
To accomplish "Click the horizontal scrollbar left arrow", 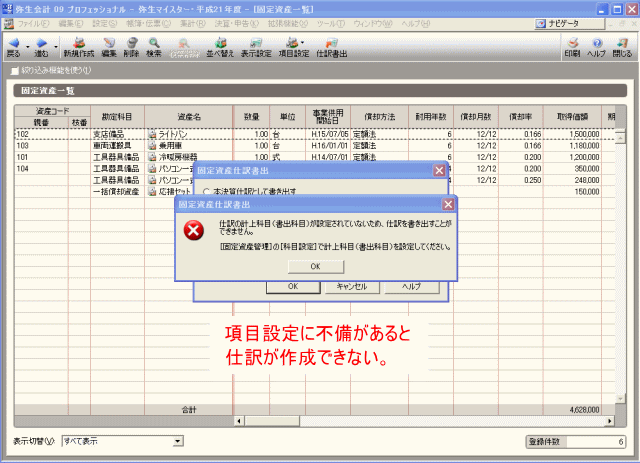I will 239,421.
